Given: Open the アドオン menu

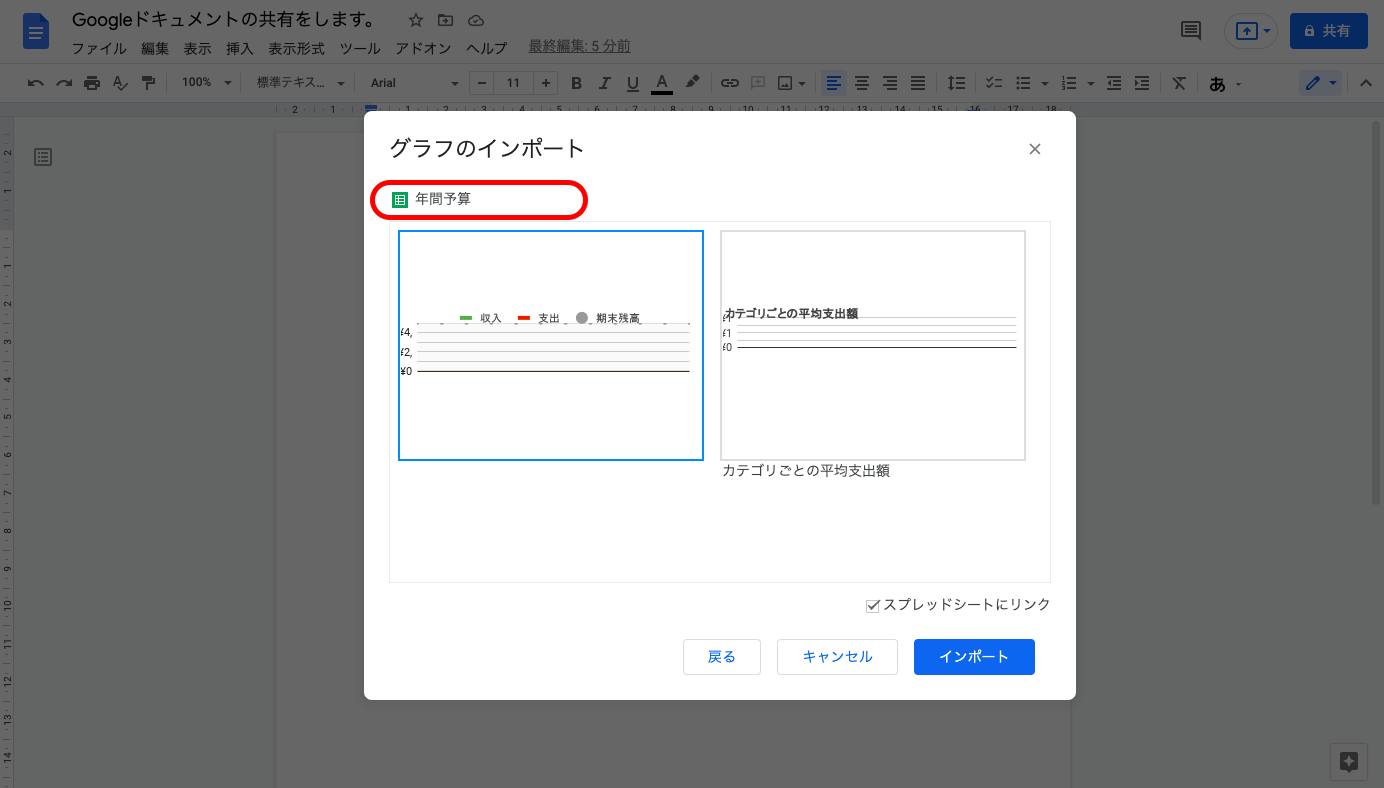Looking at the screenshot, I should (x=423, y=48).
